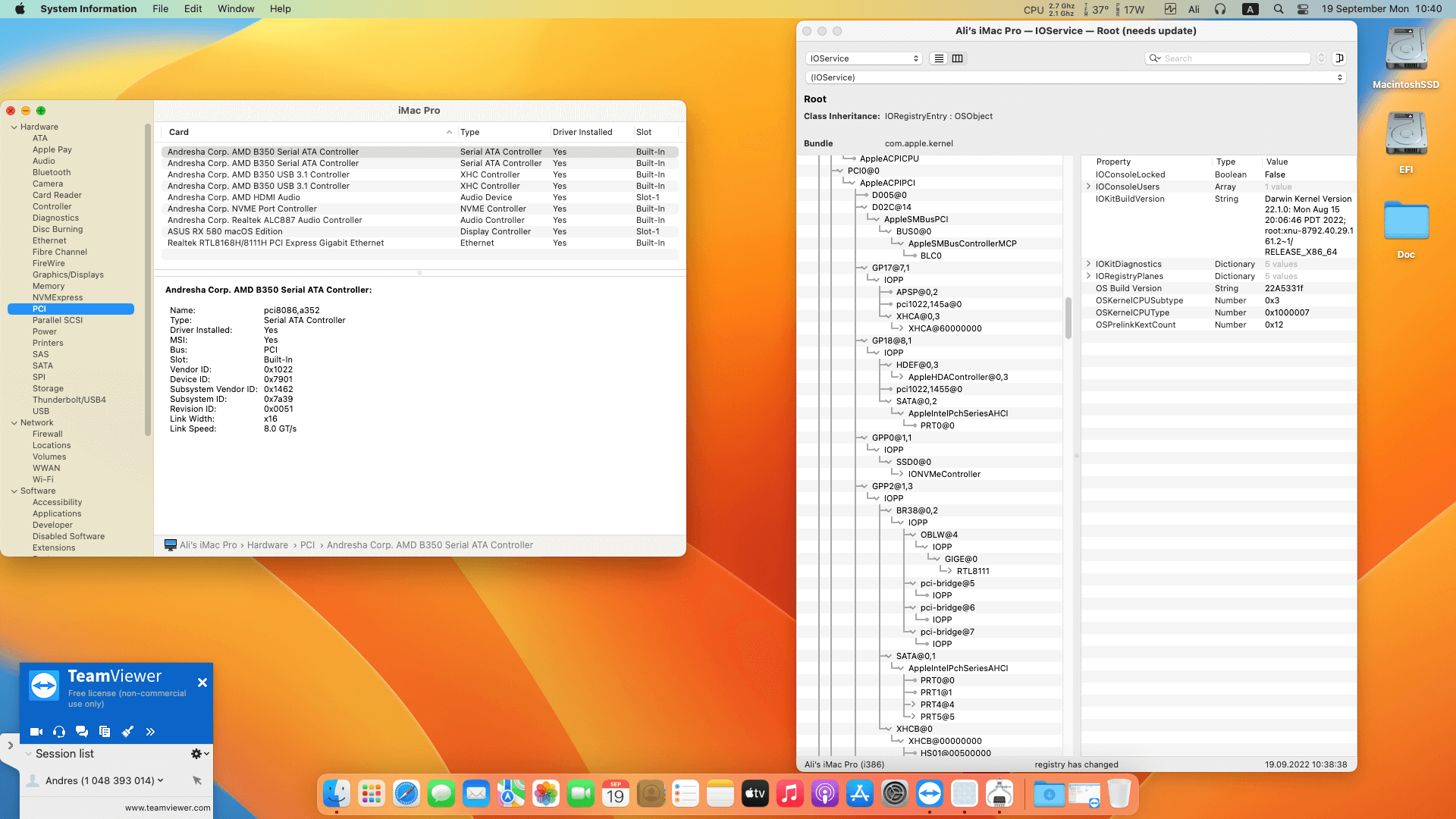
Task: Switch IORegistryExplorer to list view
Action: [939, 58]
